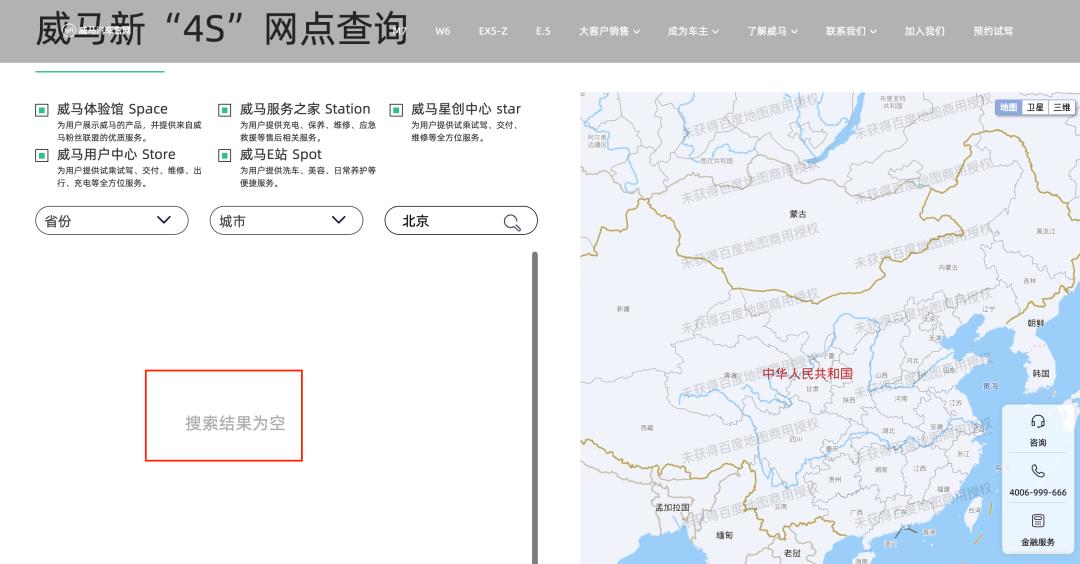Image resolution: width=1080 pixels, height=564 pixels.
Task: Open the 城市 city dropdown
Action: click(x=287, y=220)
